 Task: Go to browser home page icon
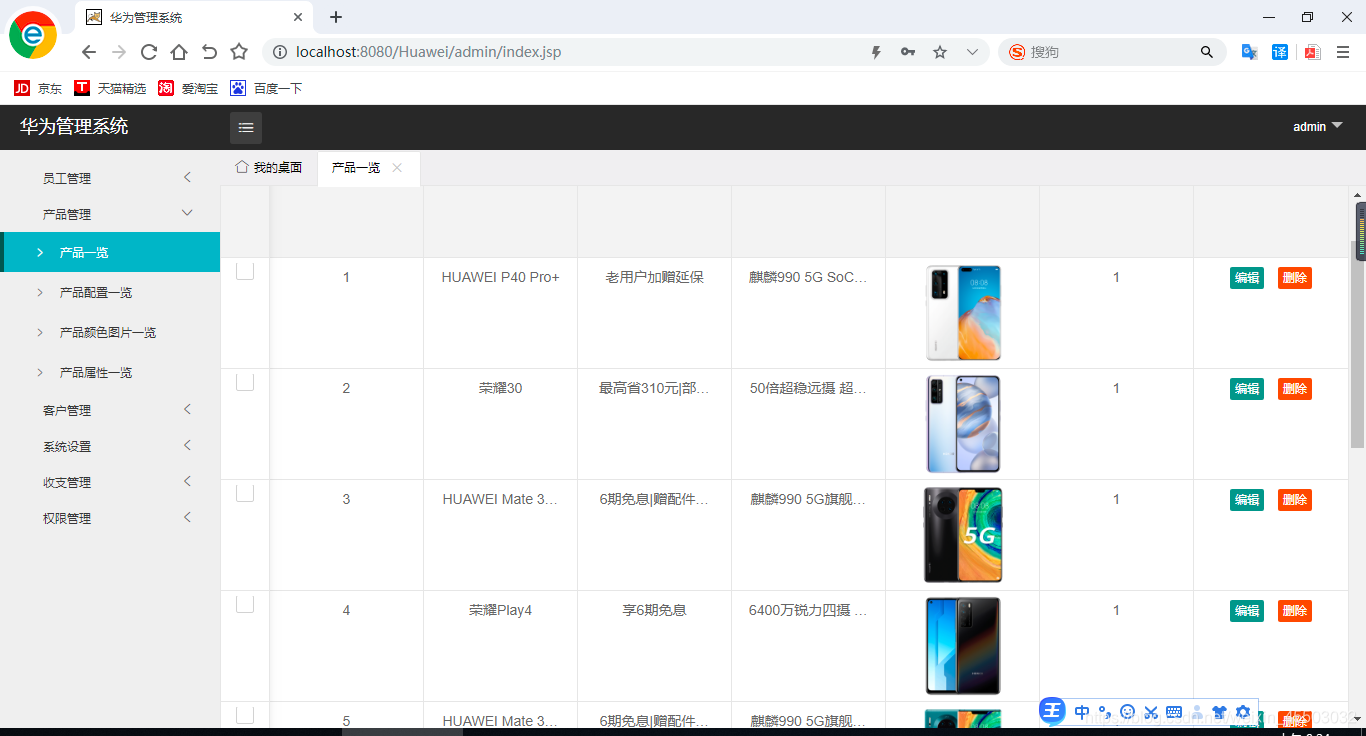(x=179, y=52)
